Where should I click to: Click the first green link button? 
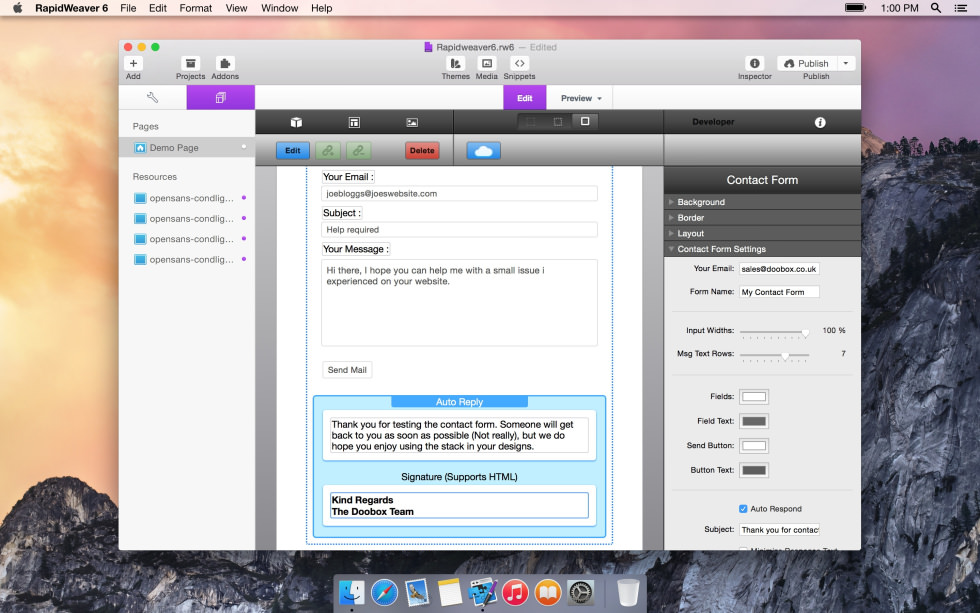328,151
